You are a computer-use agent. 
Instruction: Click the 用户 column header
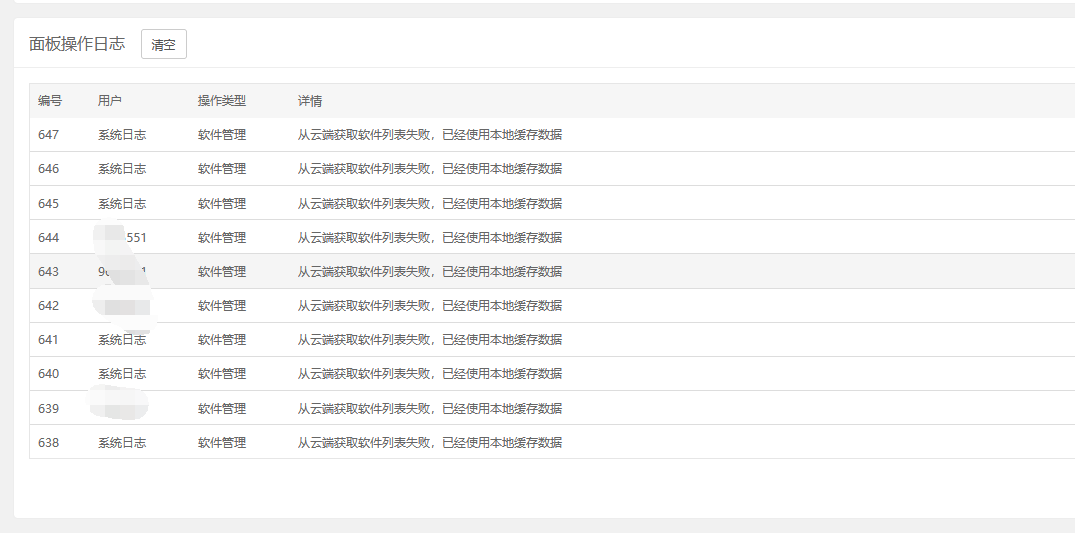tap(110, 101)
